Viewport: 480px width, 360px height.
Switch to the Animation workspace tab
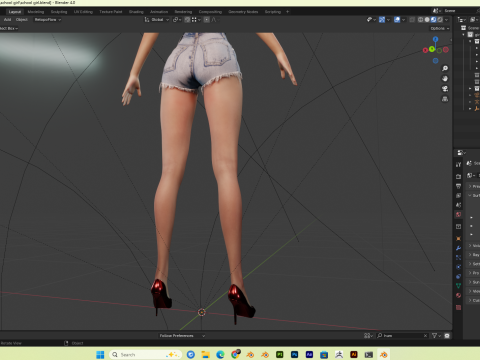click(x=159, y=12)
